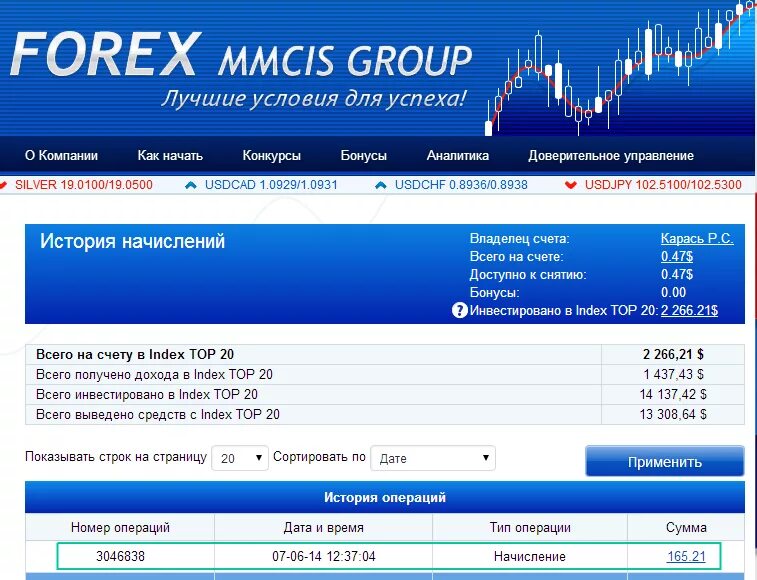
Task: Click the Бонусы: 0.00 value
Action: tap(673, 292)
